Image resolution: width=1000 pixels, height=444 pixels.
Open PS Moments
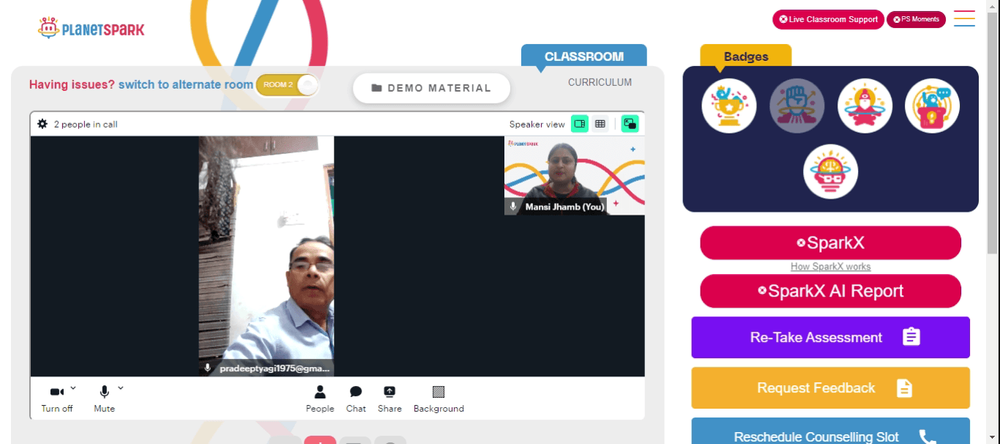tap(916, 19)
